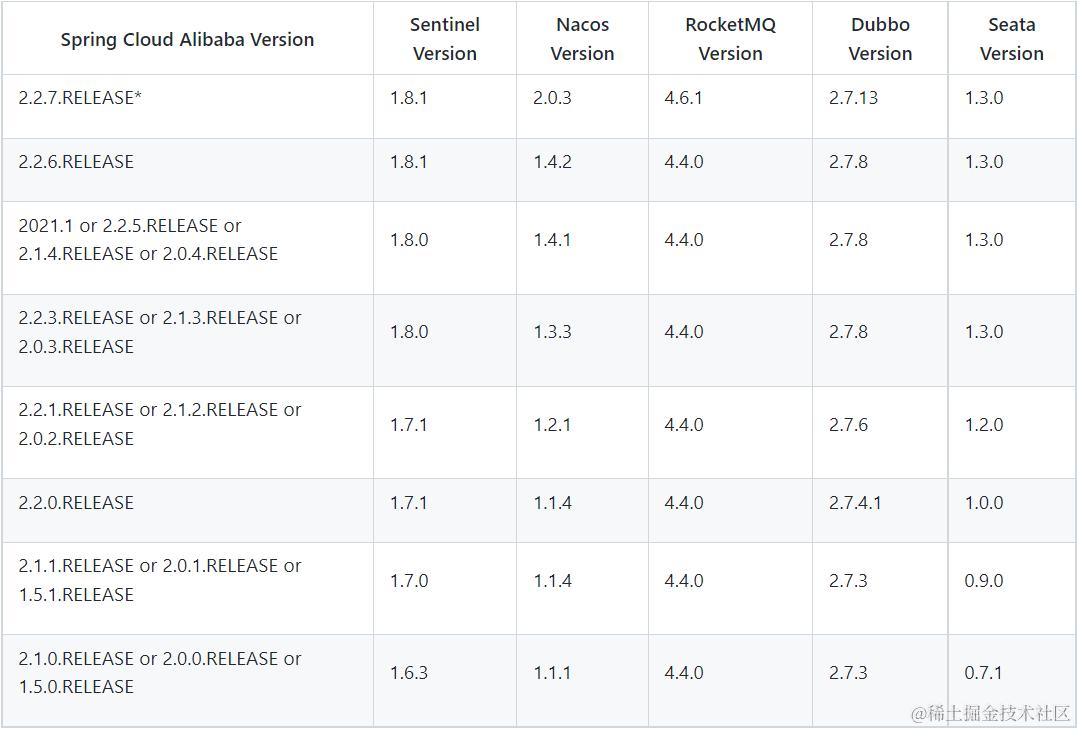Click the Sentinel Version column header
Screen dimensions: 1077x730
tap(445, 39)
